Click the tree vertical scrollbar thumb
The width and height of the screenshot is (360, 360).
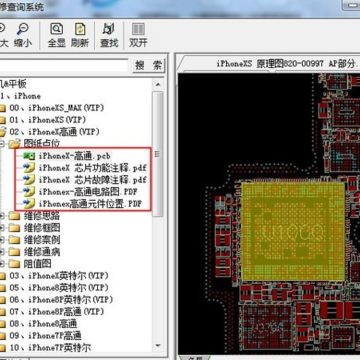pyautogui.click(x=158, y=154)
